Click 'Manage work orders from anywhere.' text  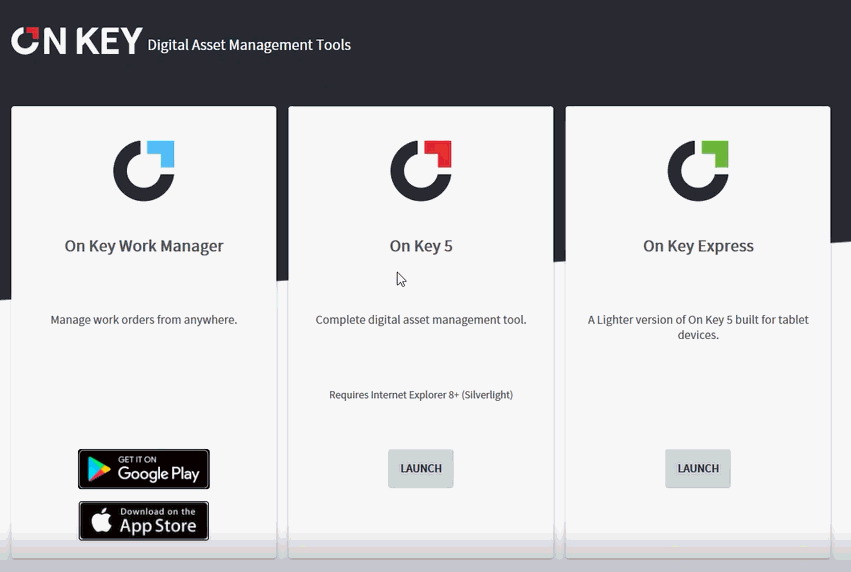[144, 320]
